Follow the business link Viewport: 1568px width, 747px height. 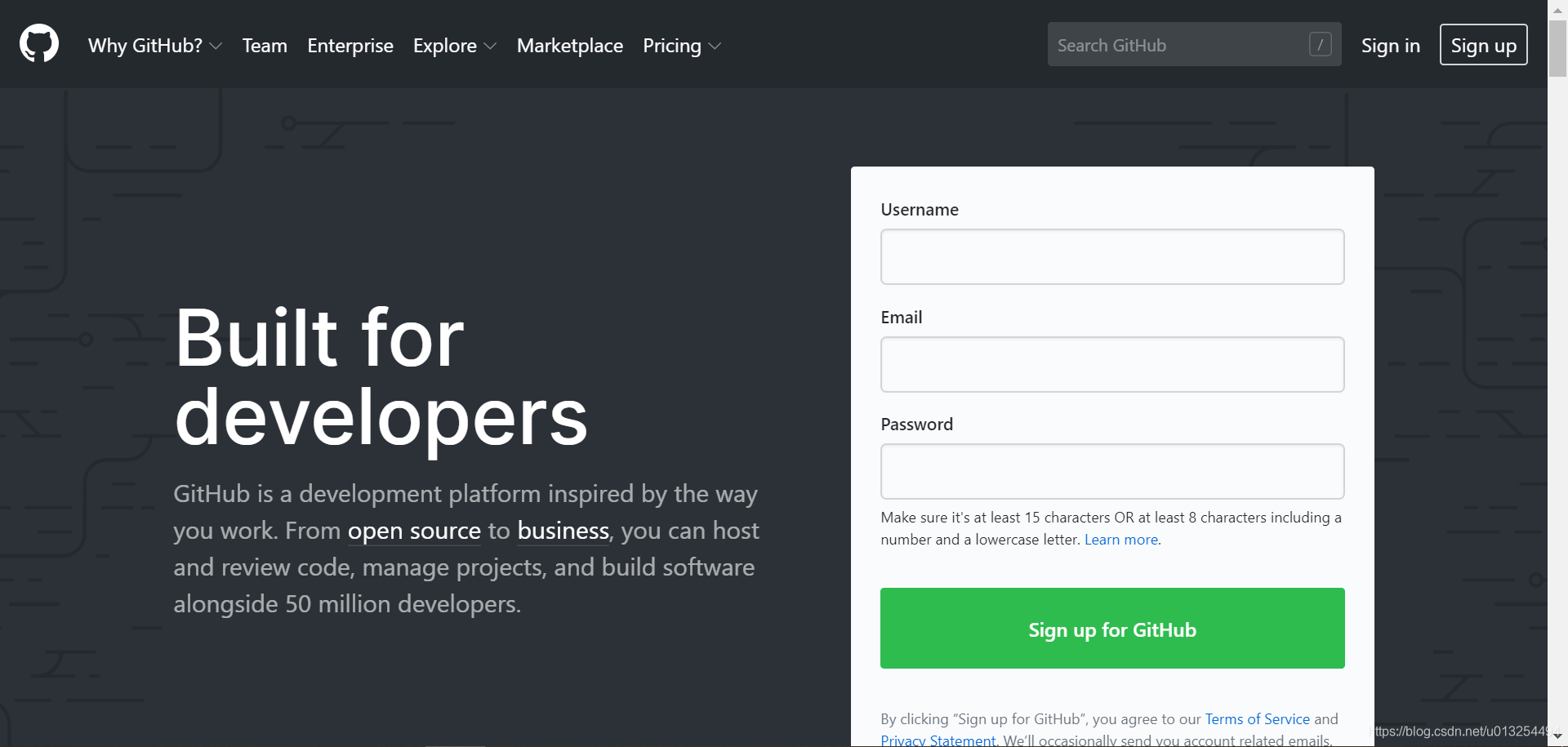[563, 531]
